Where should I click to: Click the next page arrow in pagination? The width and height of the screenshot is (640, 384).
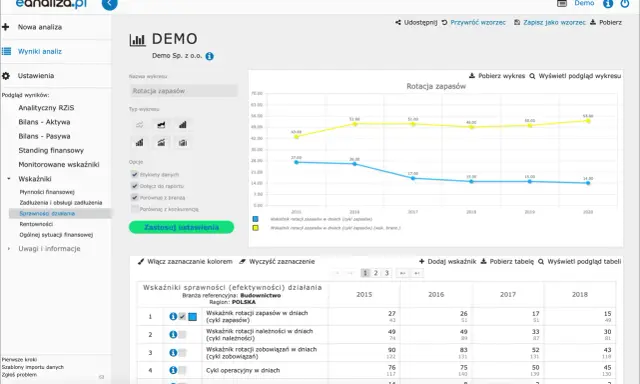[402, 273]
